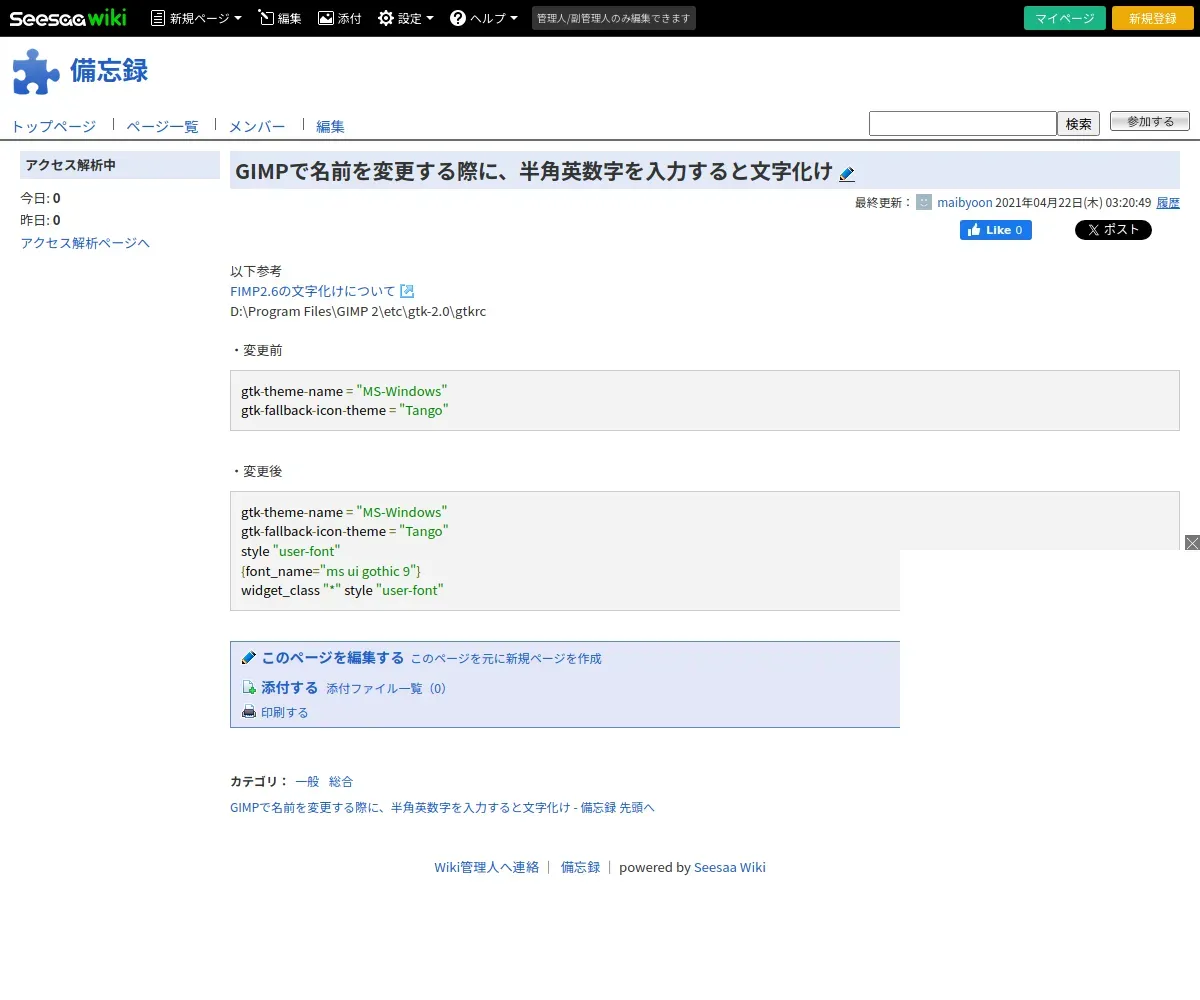Click the マイページ button
1200x1000 pixels.
point(1065,18)
